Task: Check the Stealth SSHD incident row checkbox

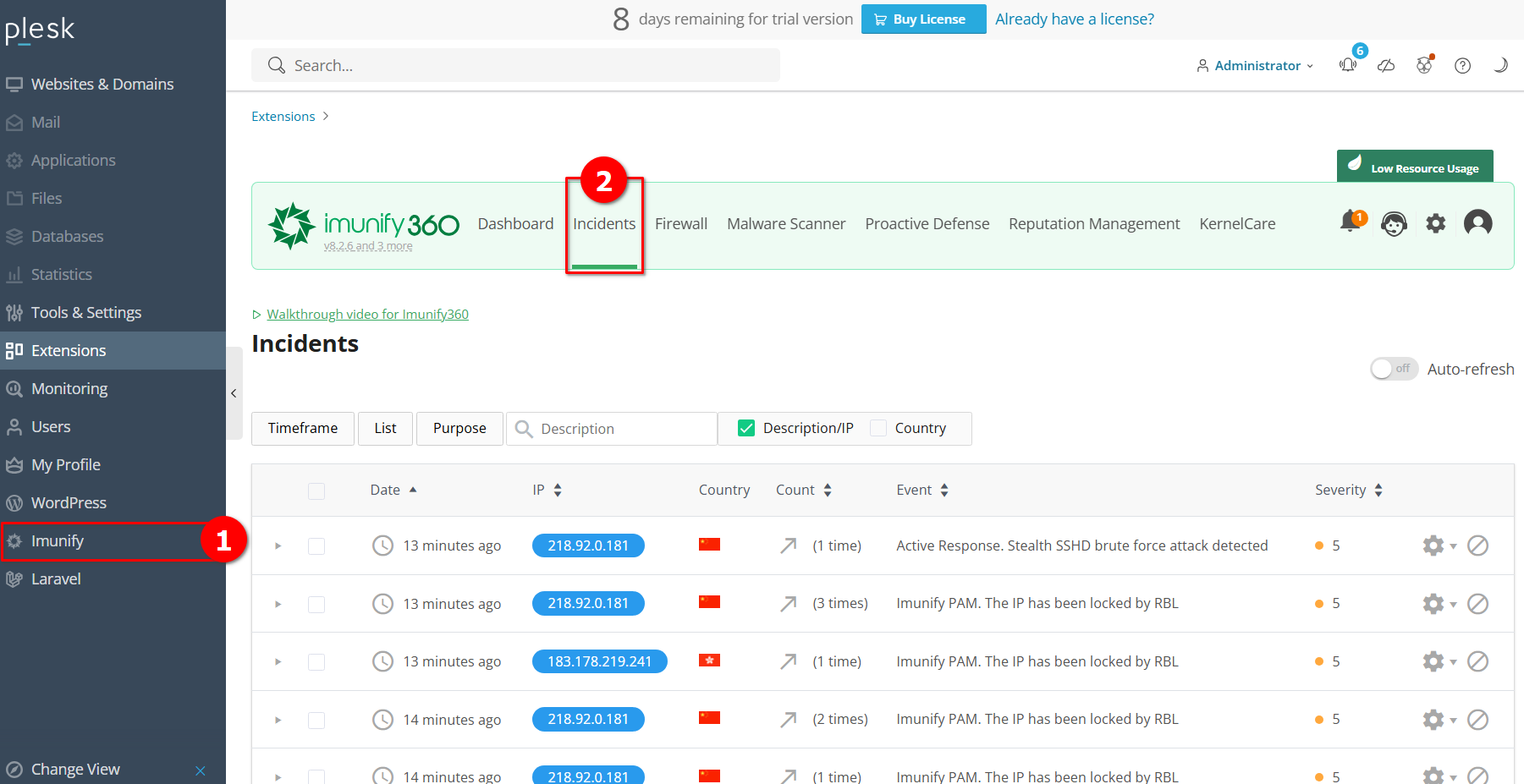Action: point(316,546)
